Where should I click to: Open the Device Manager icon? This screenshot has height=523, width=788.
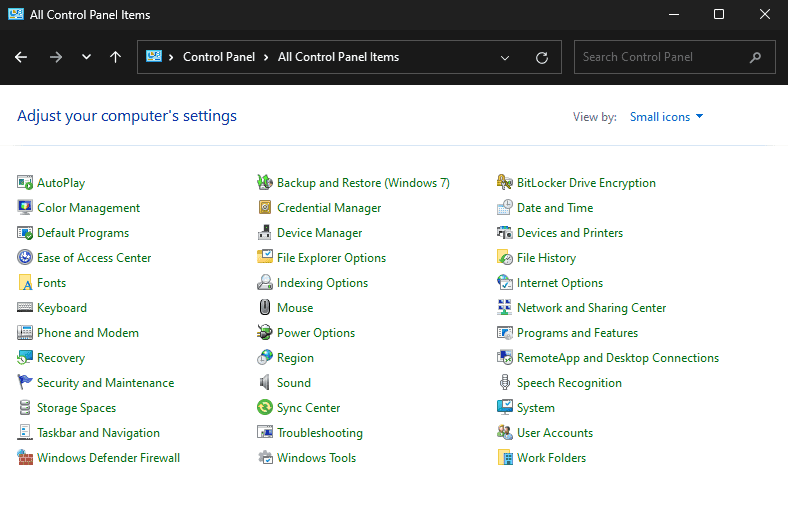point(265,233)
